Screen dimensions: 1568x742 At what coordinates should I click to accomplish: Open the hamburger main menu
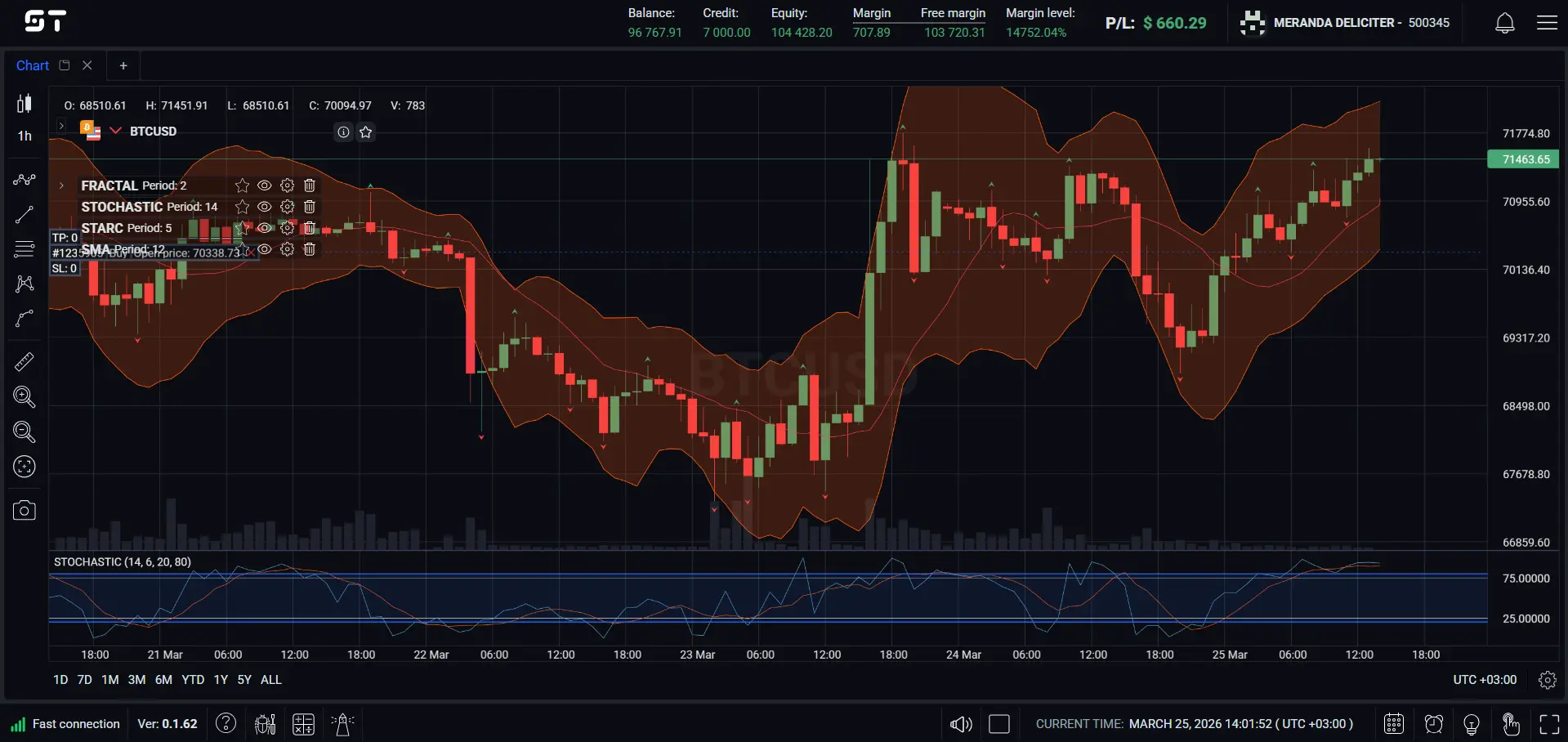[1547, 23]
